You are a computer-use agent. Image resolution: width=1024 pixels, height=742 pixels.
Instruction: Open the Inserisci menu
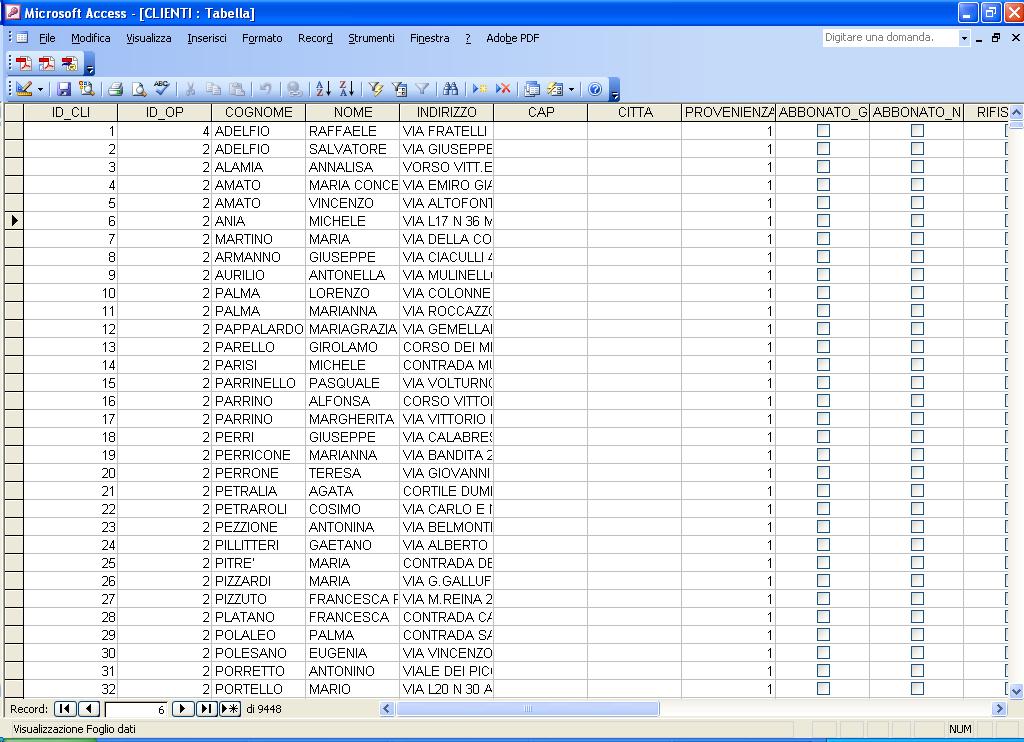pos(207,38)
